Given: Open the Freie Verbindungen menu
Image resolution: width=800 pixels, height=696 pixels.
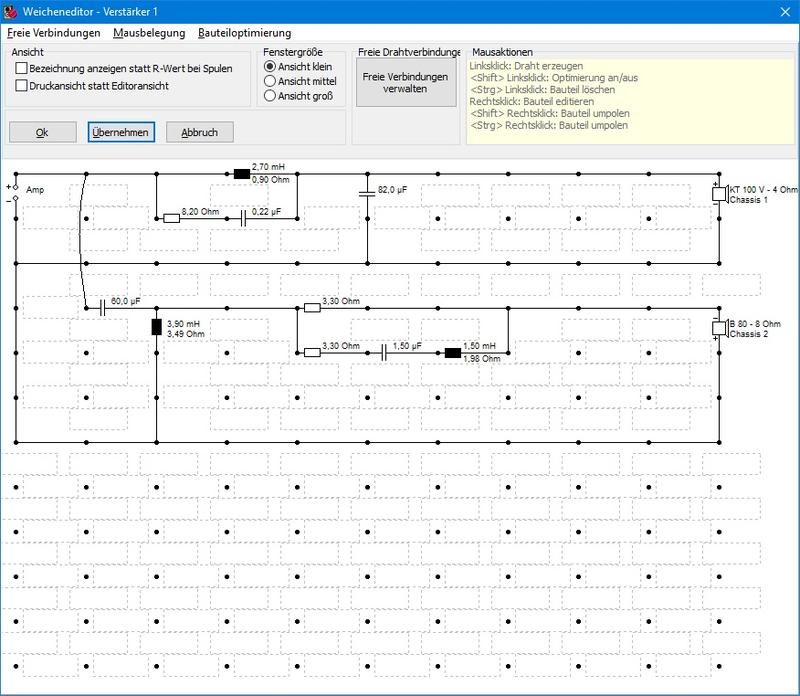Looking at the screenshot, I should 54,33.
